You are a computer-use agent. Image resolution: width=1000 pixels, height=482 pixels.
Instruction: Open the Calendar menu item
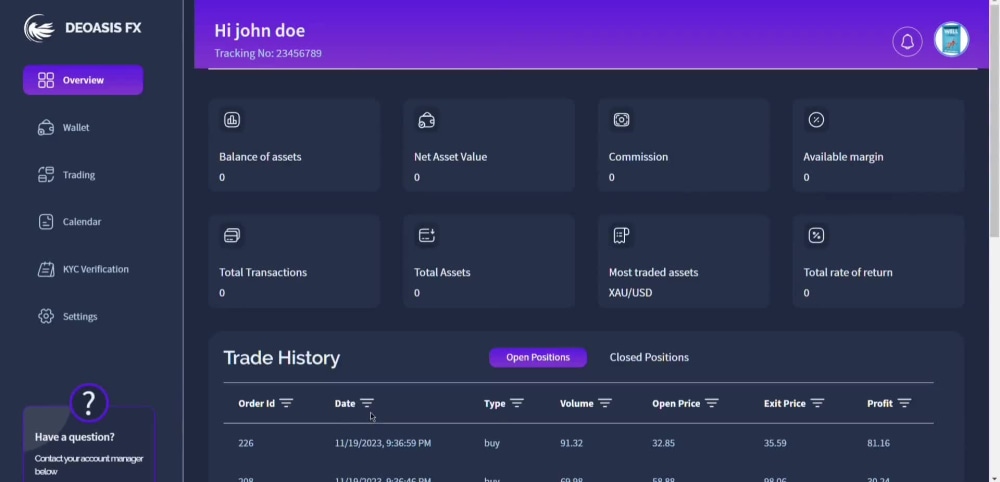pos(83,222)
